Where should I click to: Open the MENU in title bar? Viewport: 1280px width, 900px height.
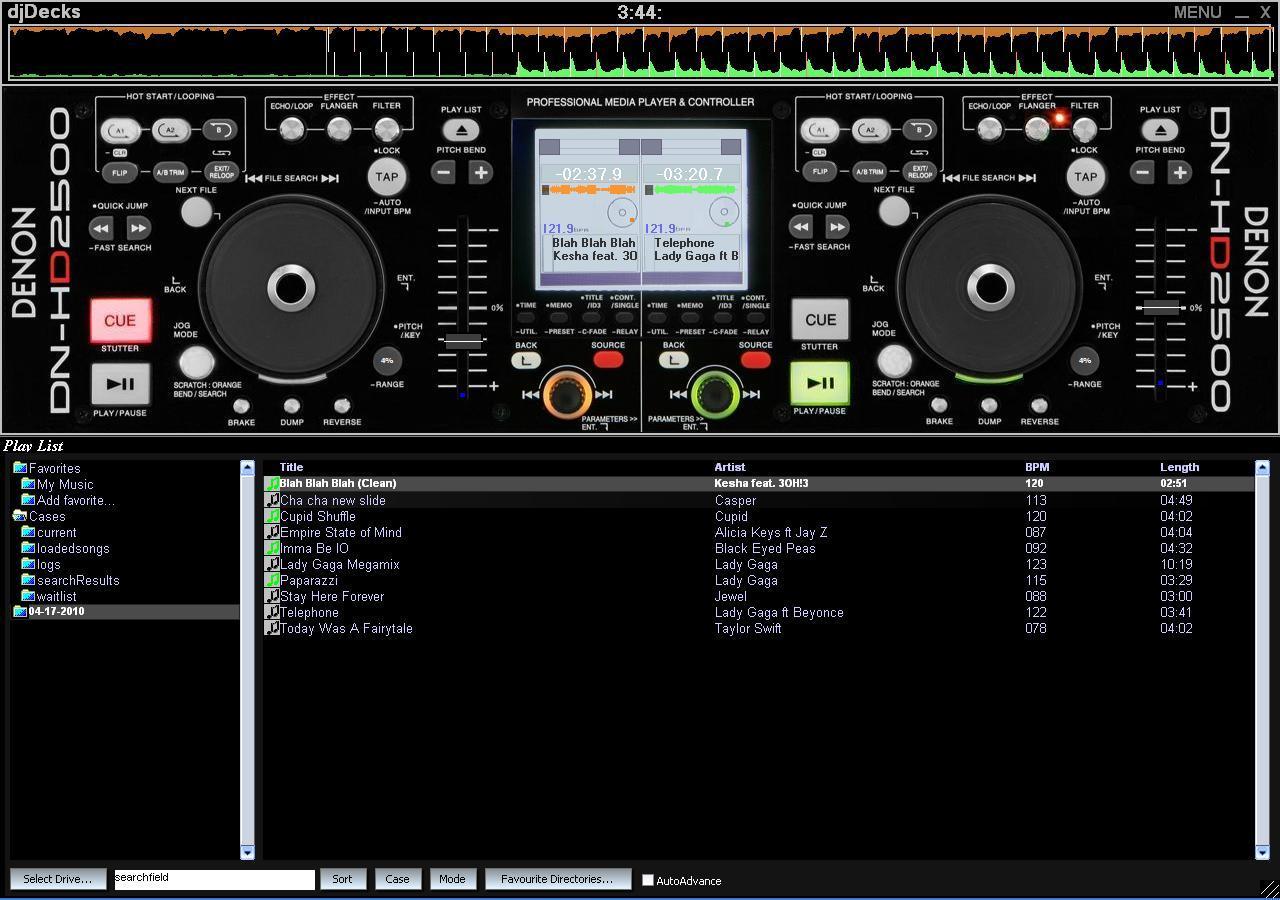point(1197,12)
